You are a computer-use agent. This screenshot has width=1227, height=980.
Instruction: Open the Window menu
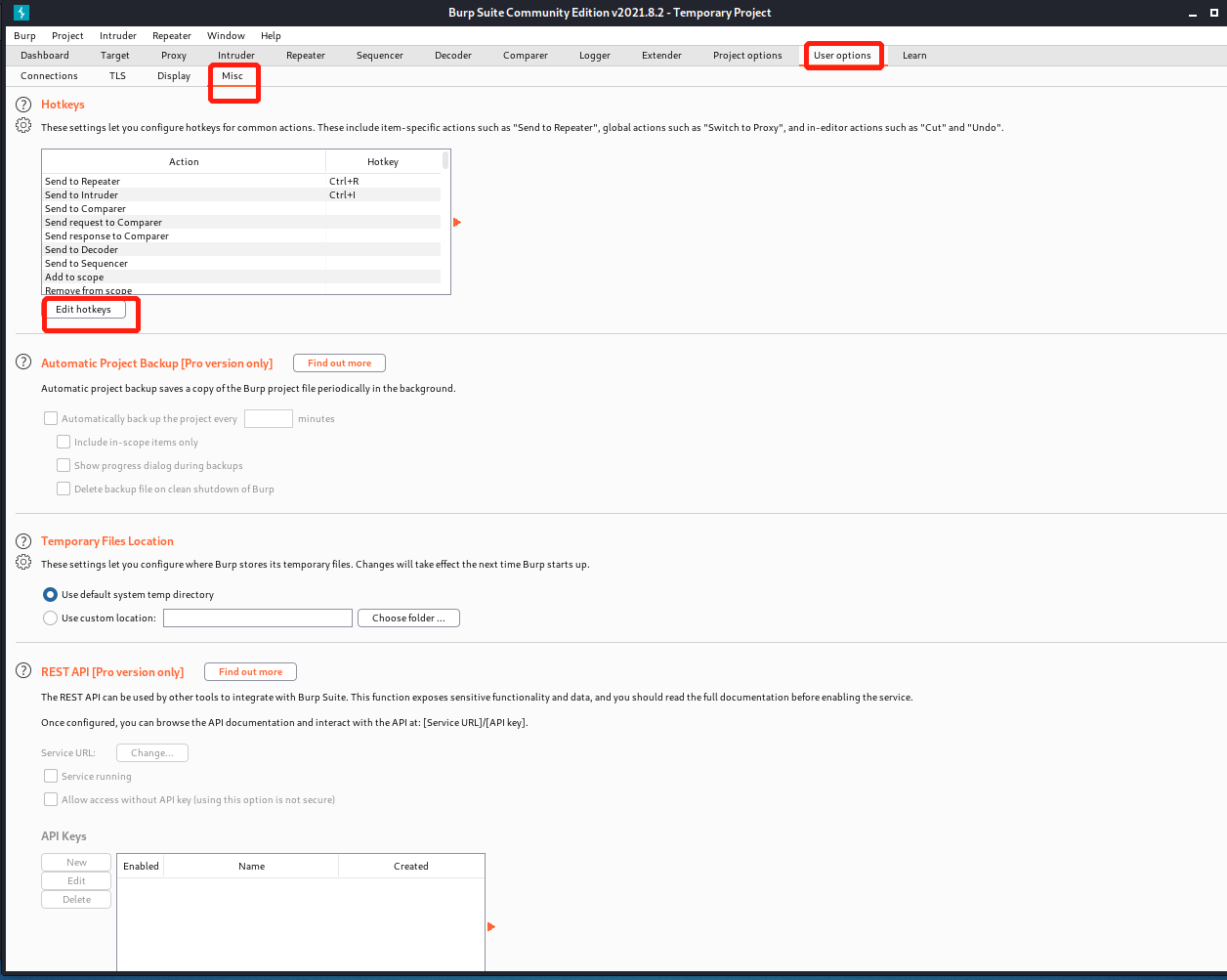coord(226,36)
